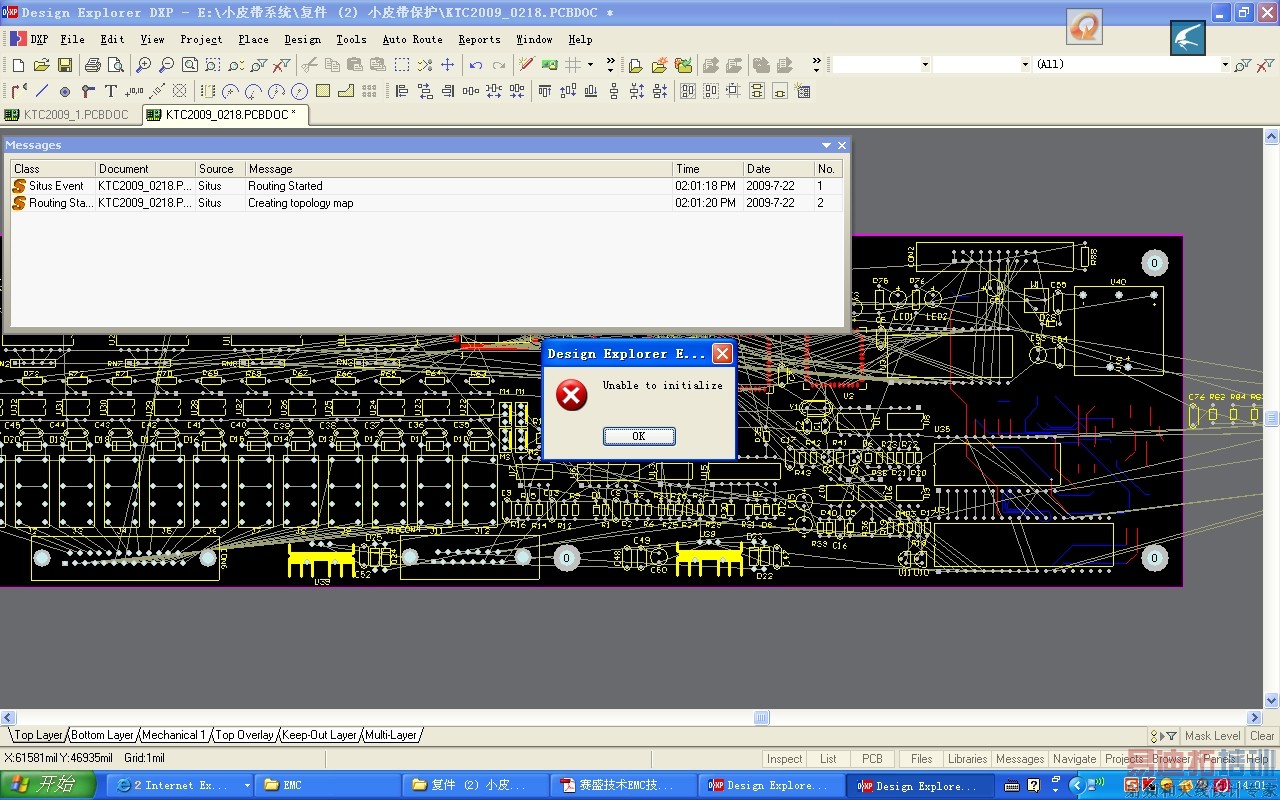Select the Bottom Layer tab
Screen dimensions: 1280x800
[x=102, y=735]
